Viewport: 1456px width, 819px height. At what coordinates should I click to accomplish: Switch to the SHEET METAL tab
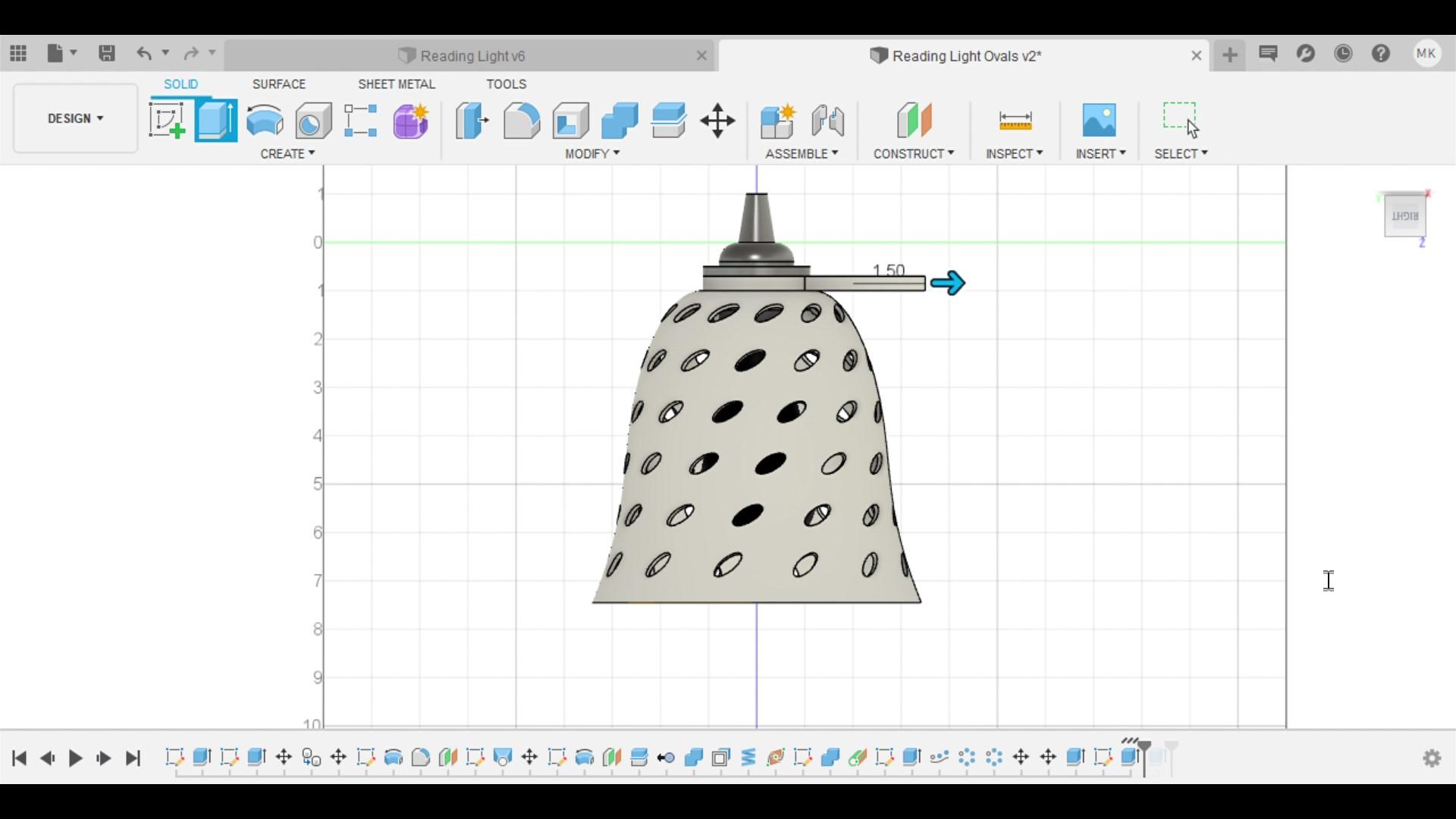(396, 84)
